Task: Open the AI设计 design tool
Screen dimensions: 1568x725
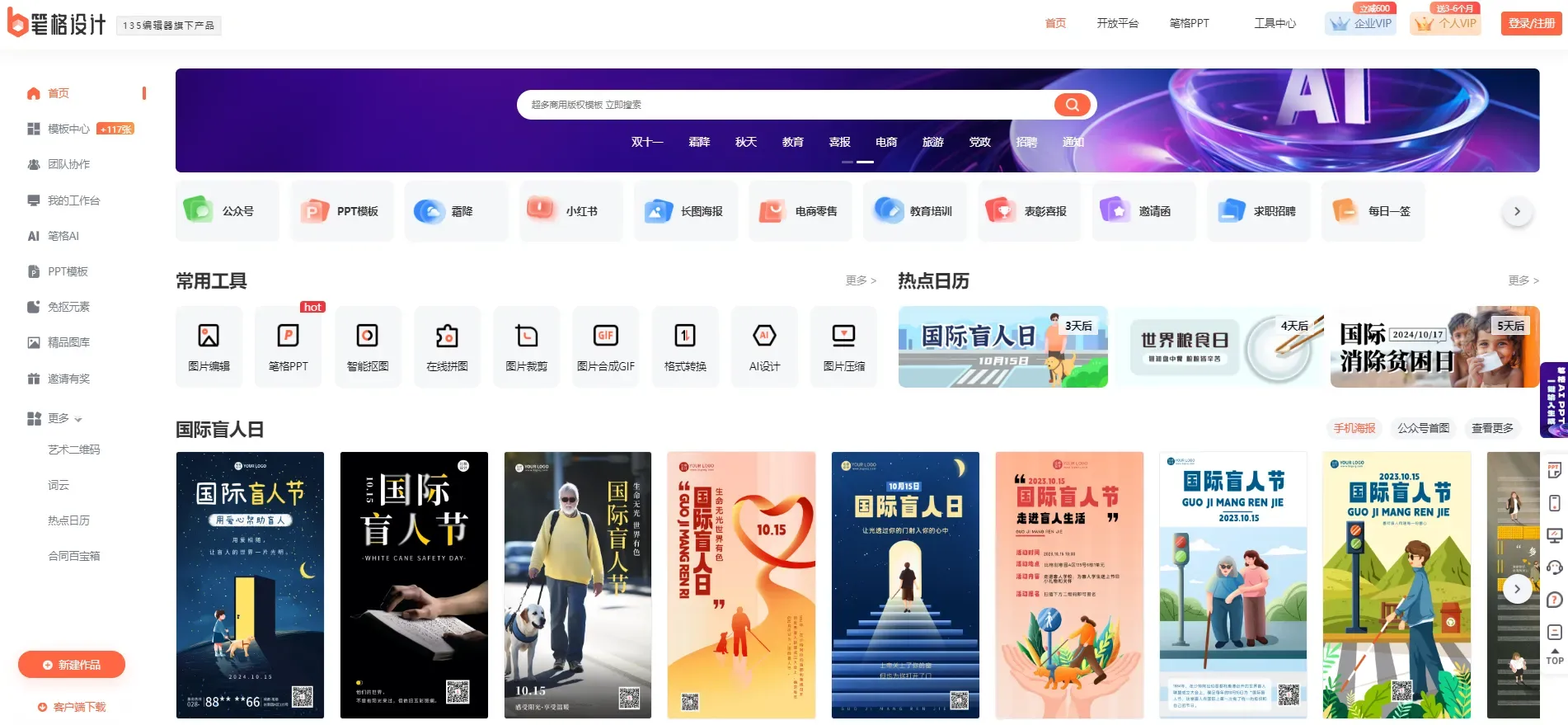Action: click(x=764, y=346)
